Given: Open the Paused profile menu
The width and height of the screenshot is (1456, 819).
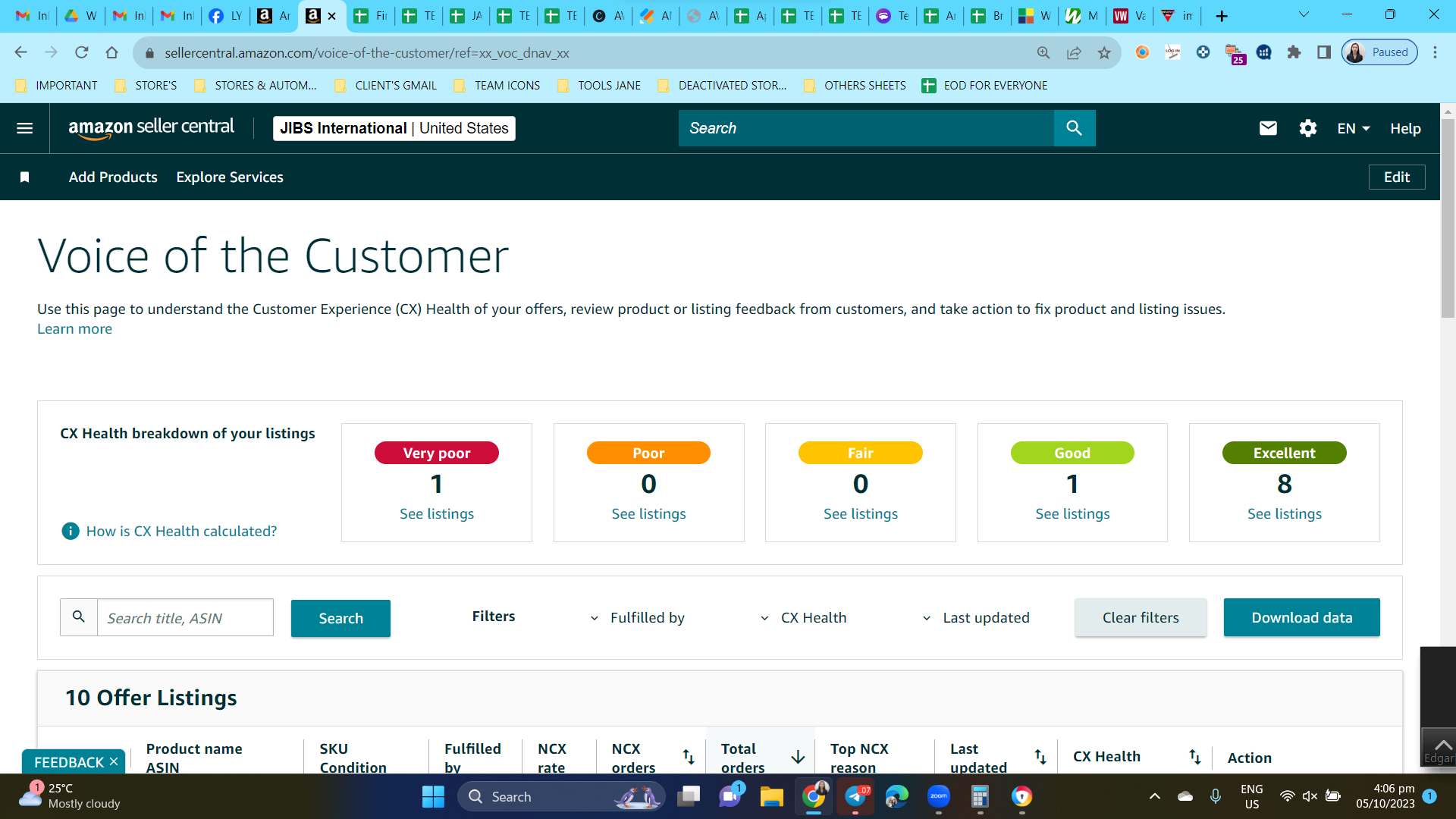Looking at the screenshot, I should tap(1379, 52).
